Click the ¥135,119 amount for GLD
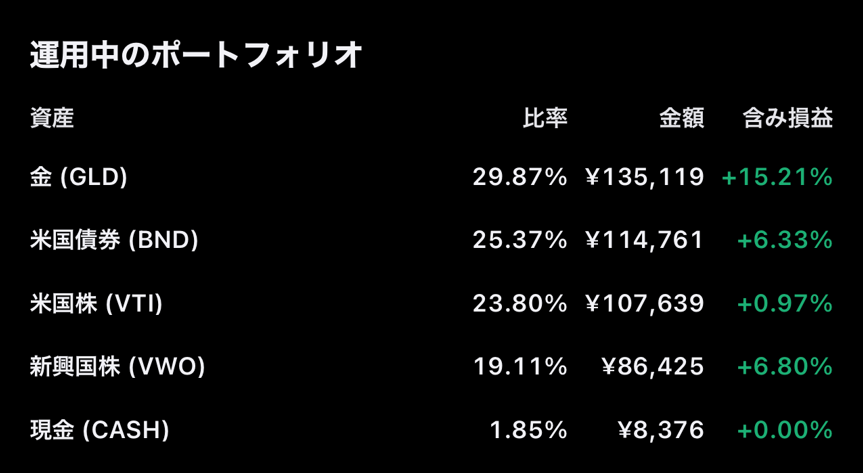The height and width of the screenshot is (473, 863). pyautogui.click(x=645, y=178)
